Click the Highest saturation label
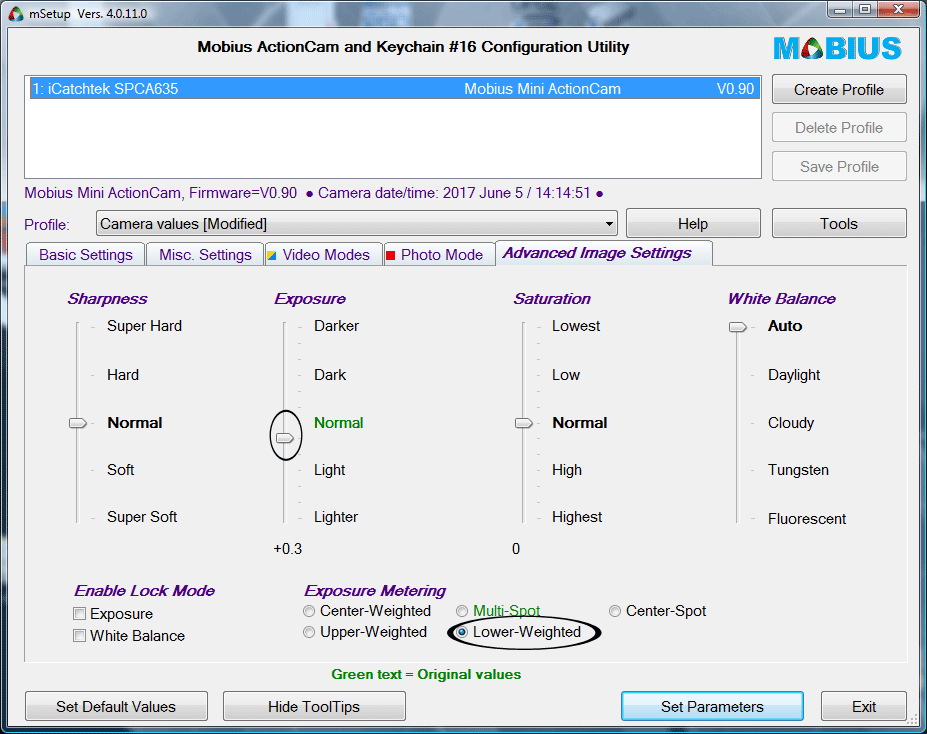 (577, 517)
